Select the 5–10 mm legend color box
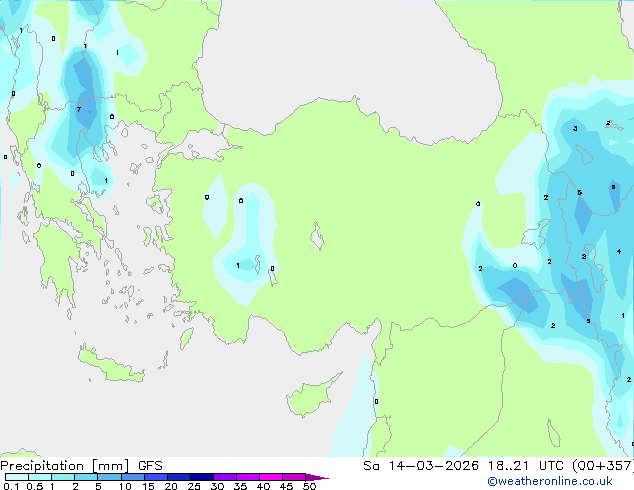 point(110,477)
